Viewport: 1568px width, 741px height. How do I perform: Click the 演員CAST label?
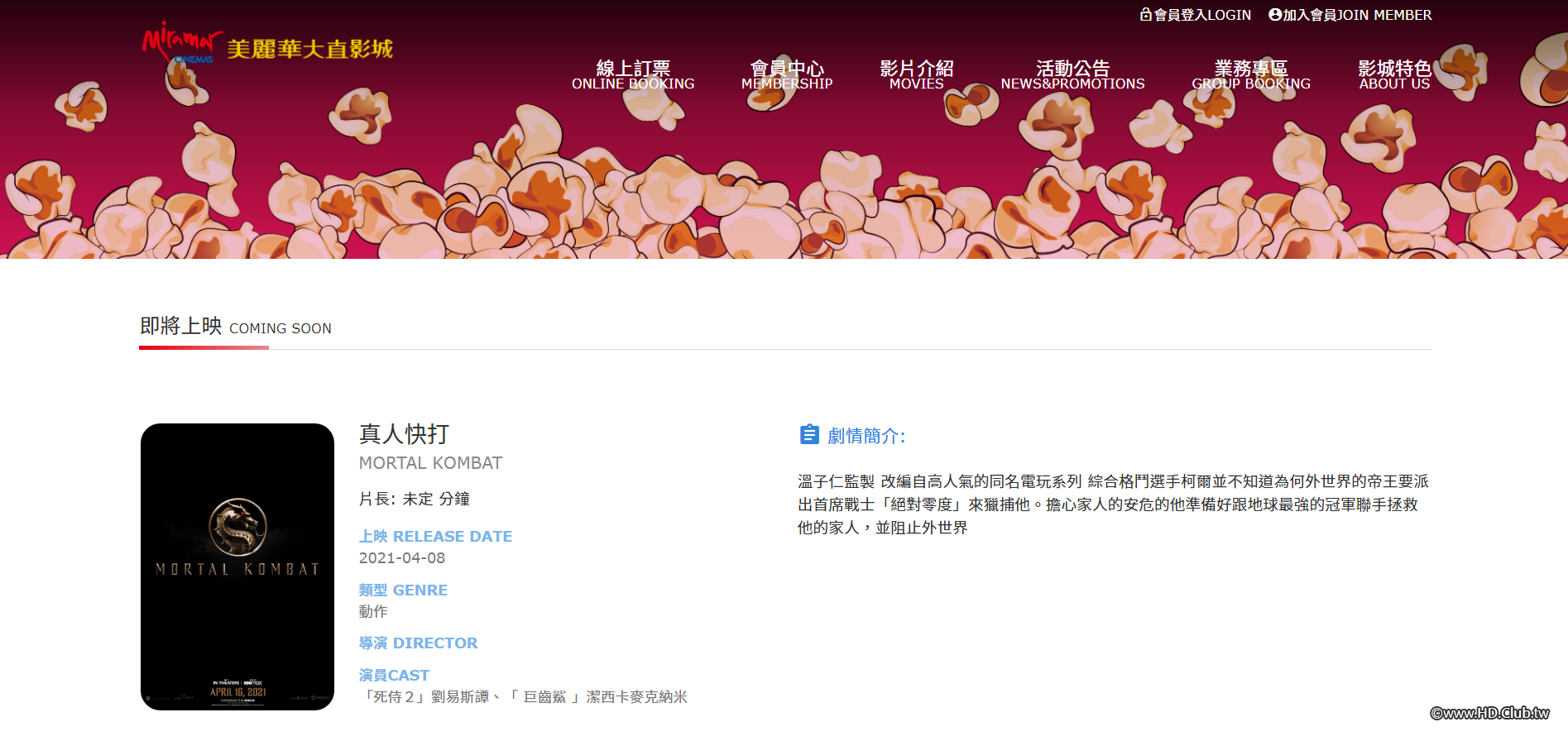pyautogui.click(x=394, y=675)
